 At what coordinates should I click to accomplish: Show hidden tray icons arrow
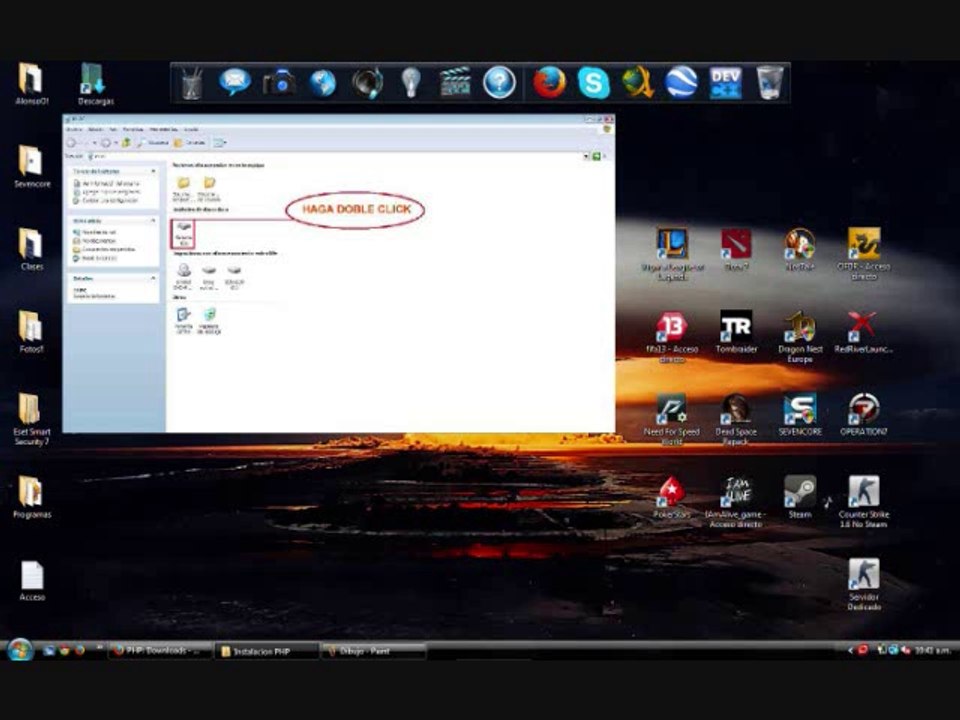850,650
